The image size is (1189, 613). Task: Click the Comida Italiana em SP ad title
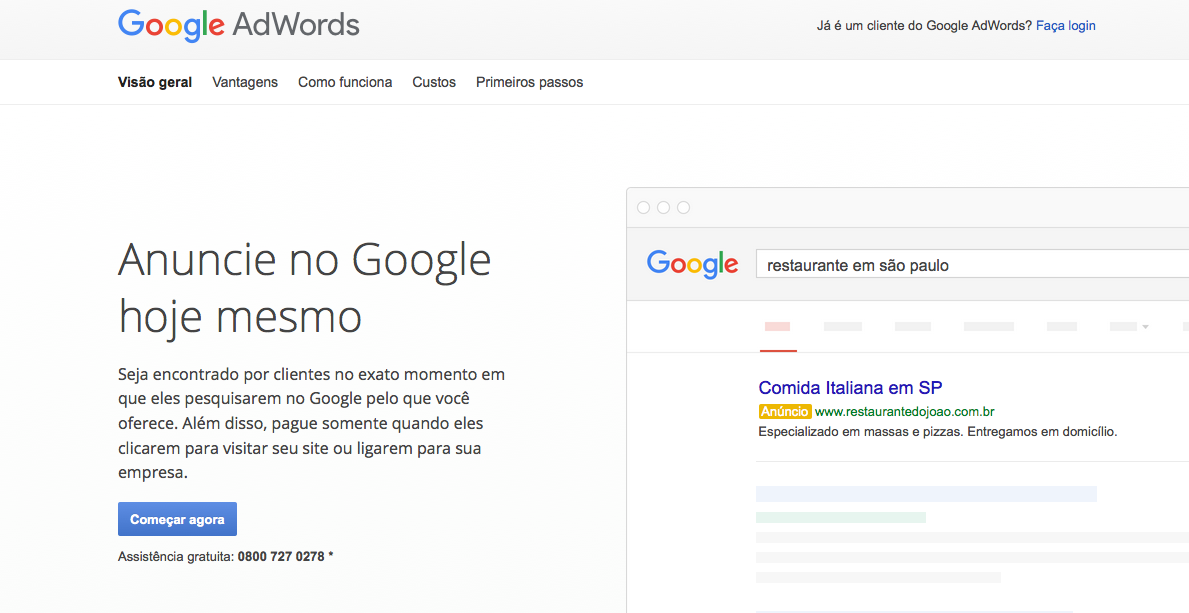[x=850, y=388]
